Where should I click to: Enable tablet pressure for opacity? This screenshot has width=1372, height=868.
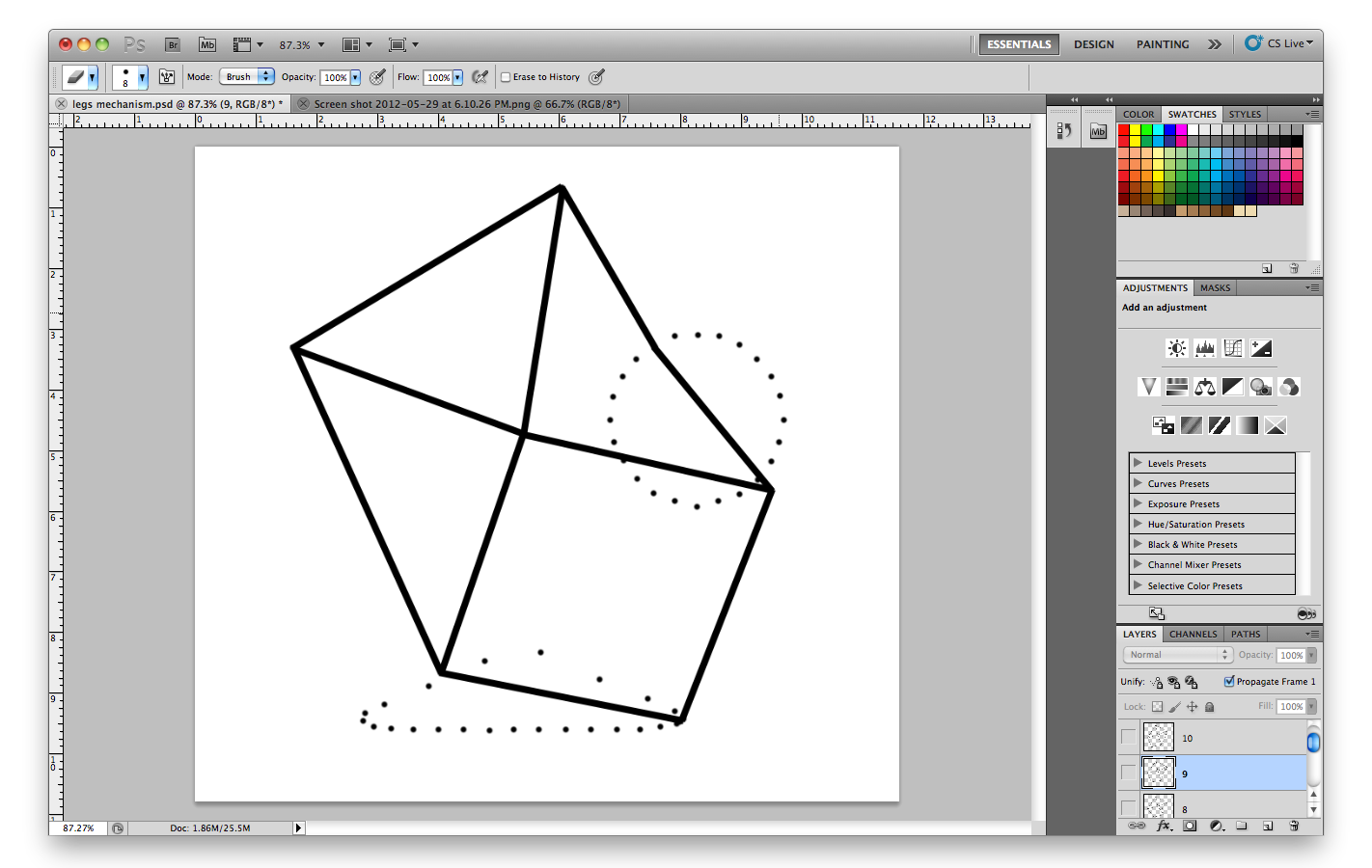377,77
